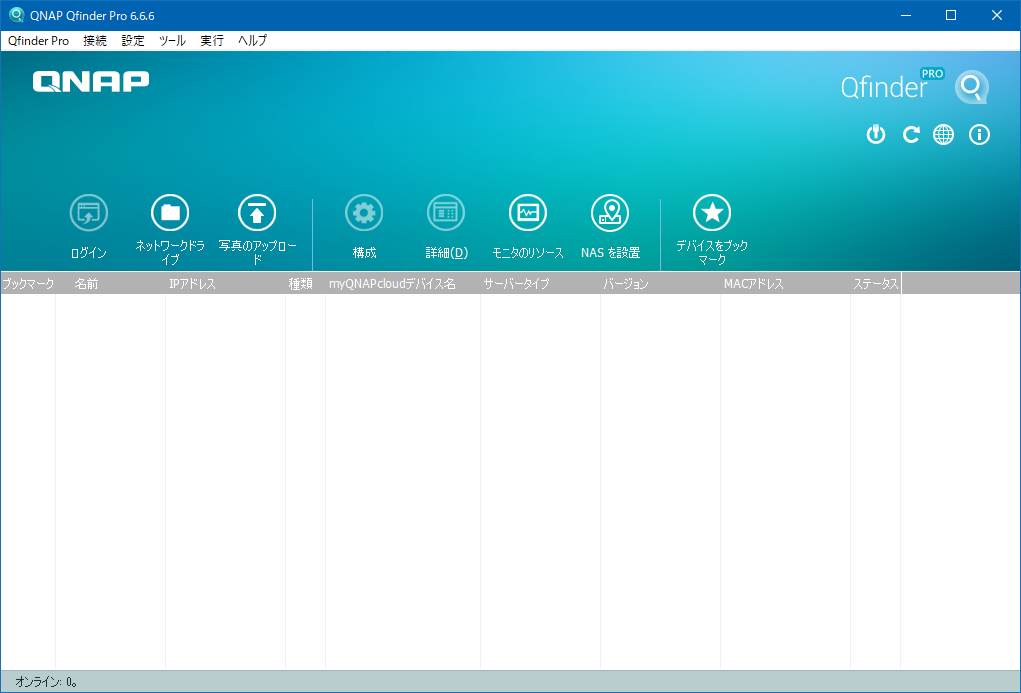Open the ツール (Tools) menu
Screen dimensions: 1021x693
(x=171, y=41)
